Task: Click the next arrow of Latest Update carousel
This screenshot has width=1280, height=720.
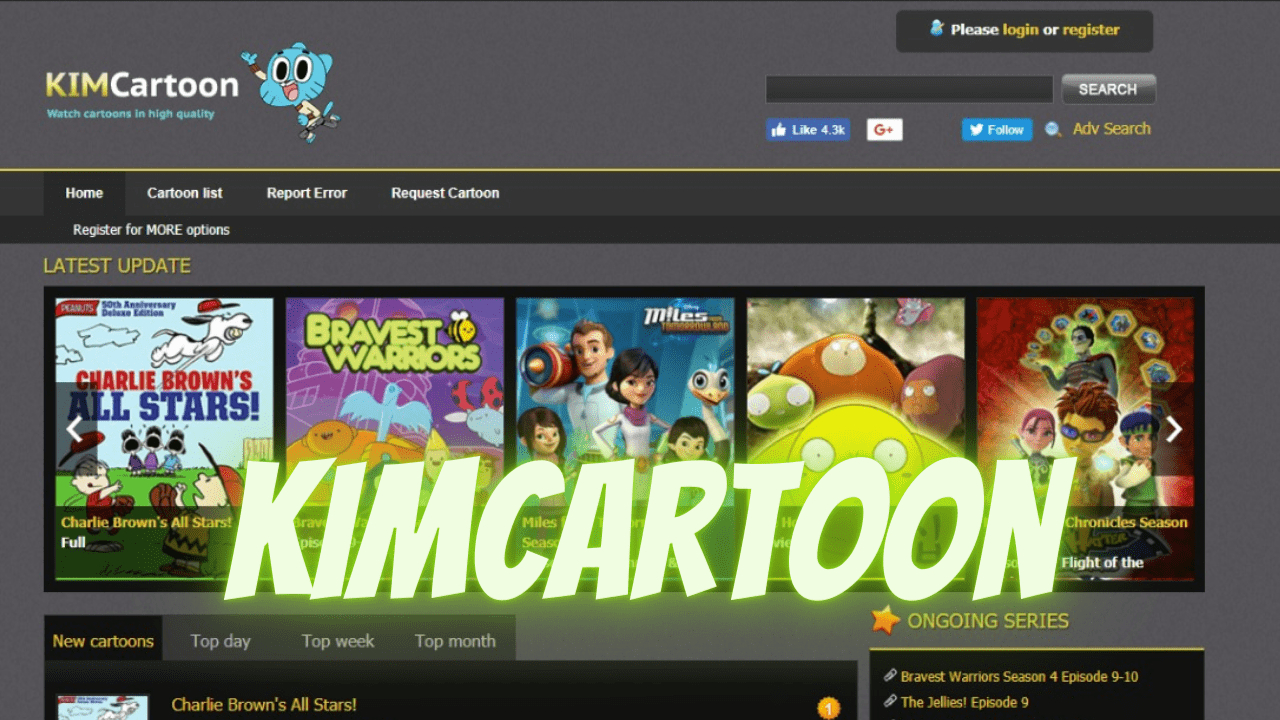Action: click(x=1174, y=430)
